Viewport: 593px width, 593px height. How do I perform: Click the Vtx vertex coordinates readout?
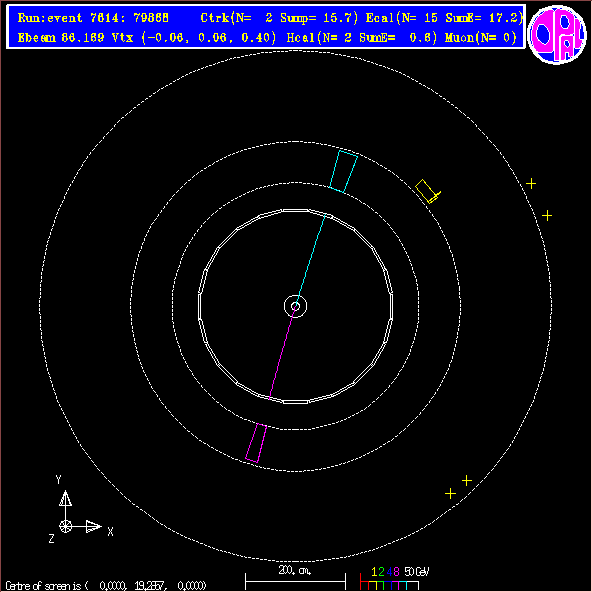(x=194, y=37)
